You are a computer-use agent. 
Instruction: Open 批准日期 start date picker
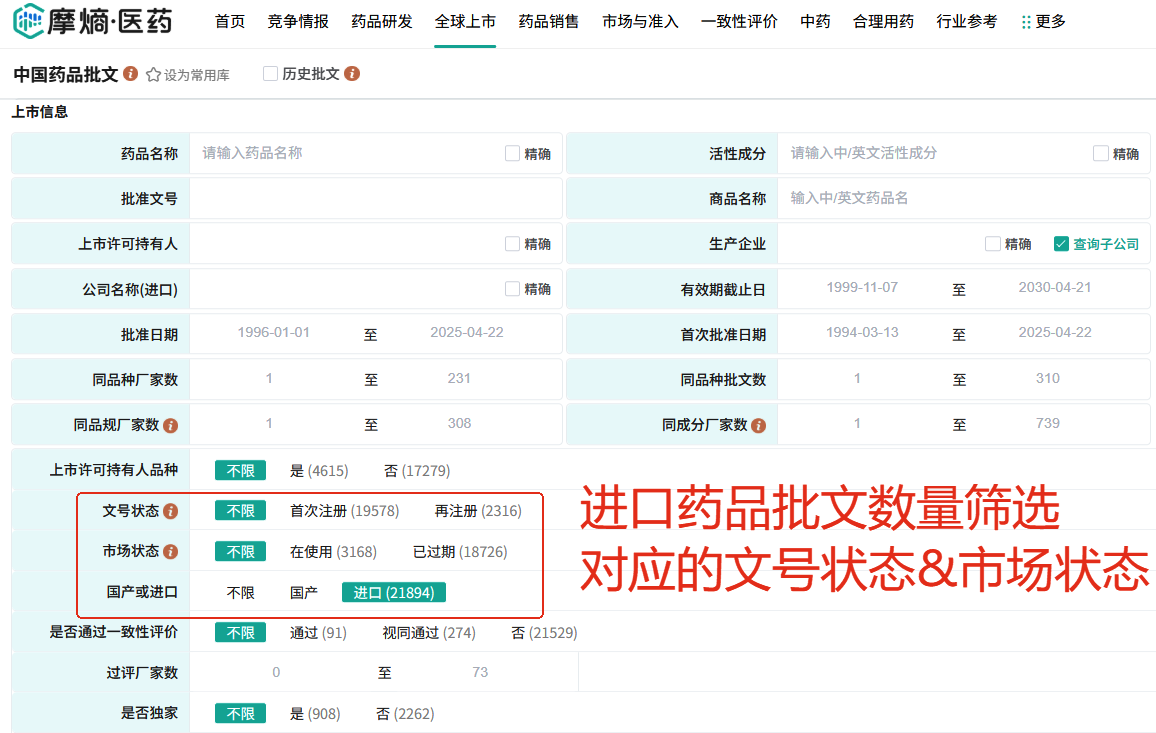[273, 333]
